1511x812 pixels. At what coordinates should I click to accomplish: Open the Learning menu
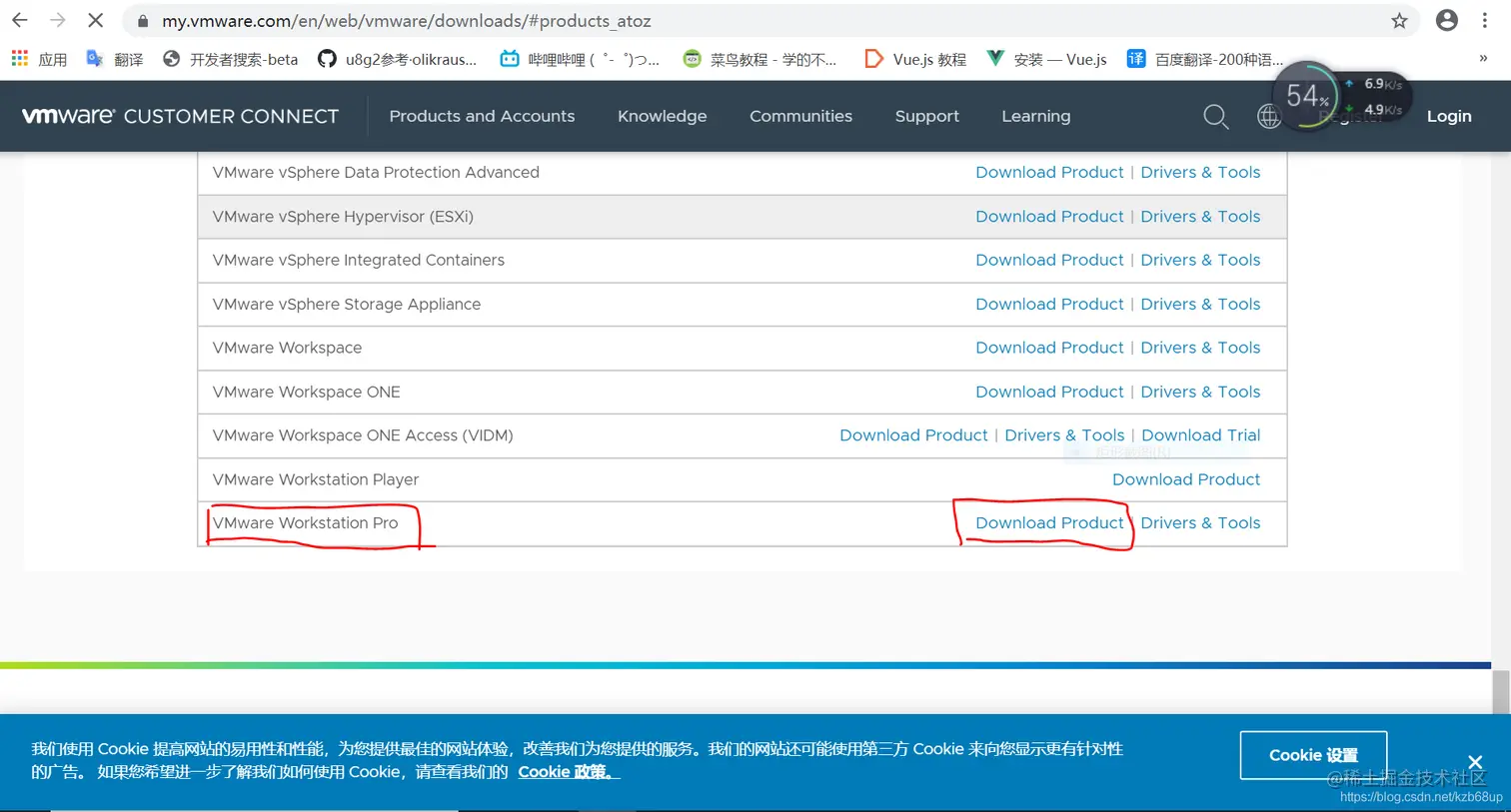[x=1035, y=116]
